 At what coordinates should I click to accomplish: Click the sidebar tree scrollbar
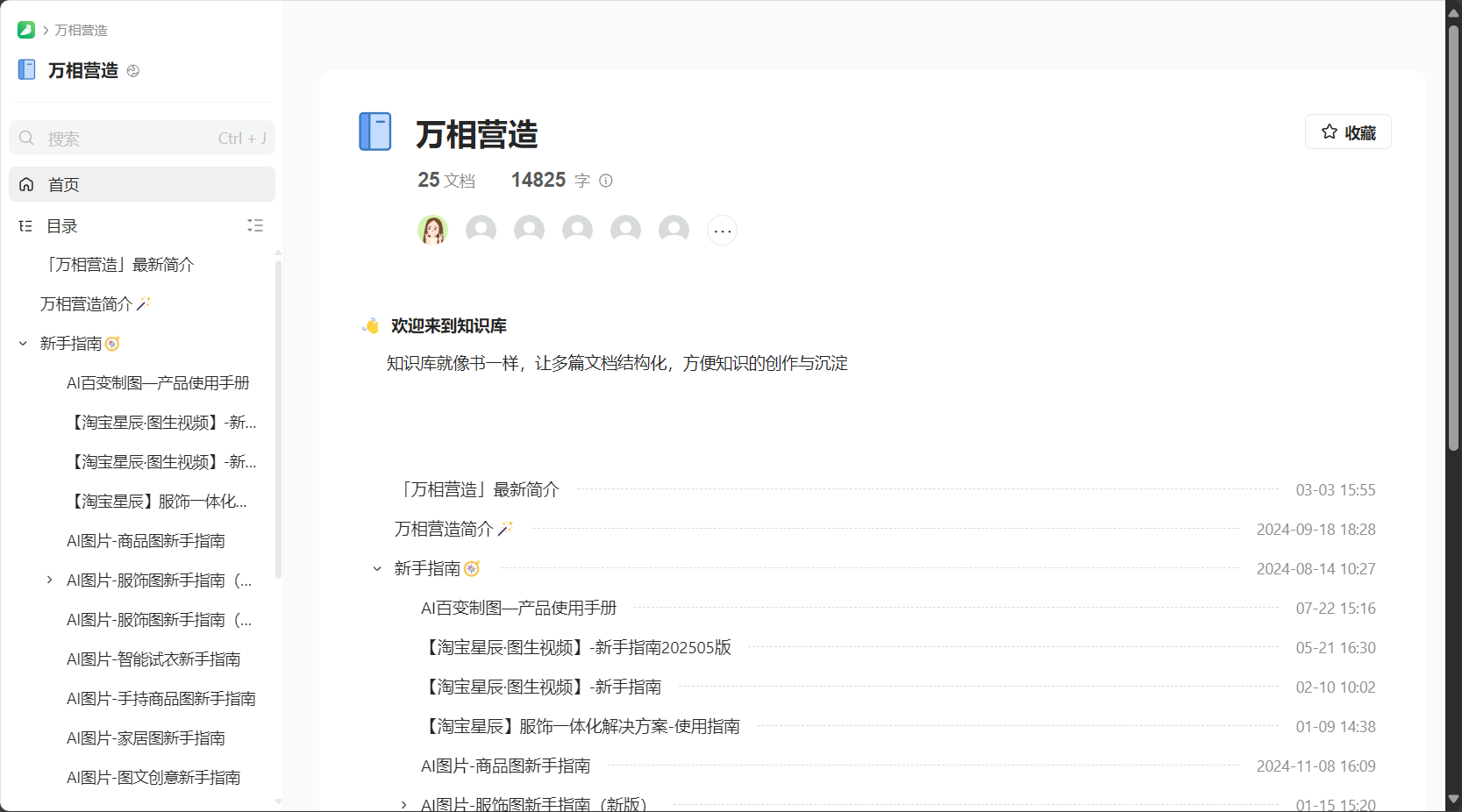coord(278,419)
